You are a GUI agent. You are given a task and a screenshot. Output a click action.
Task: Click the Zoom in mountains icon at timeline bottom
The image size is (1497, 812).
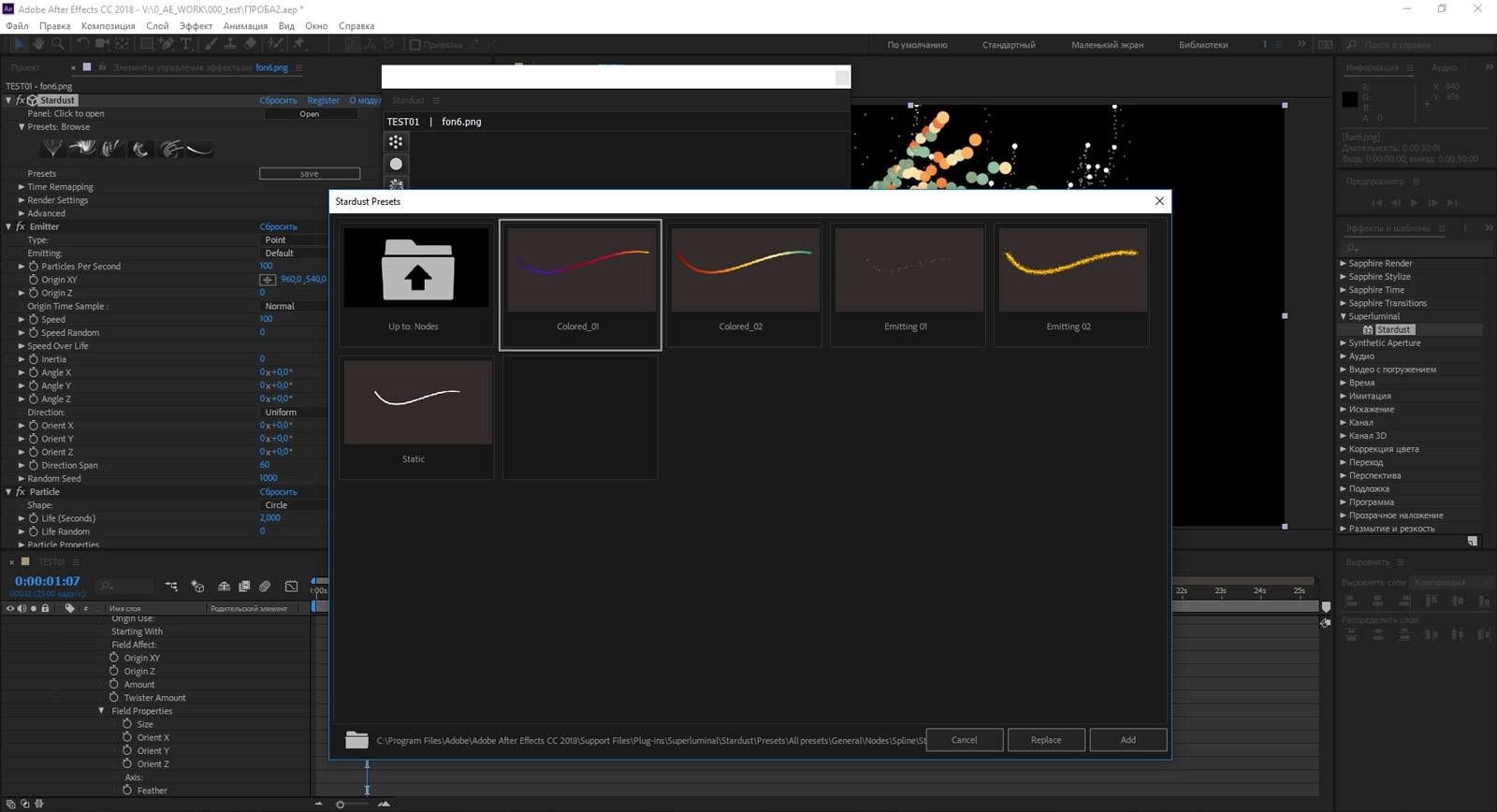pyautogui.click(x=384, y=804)
